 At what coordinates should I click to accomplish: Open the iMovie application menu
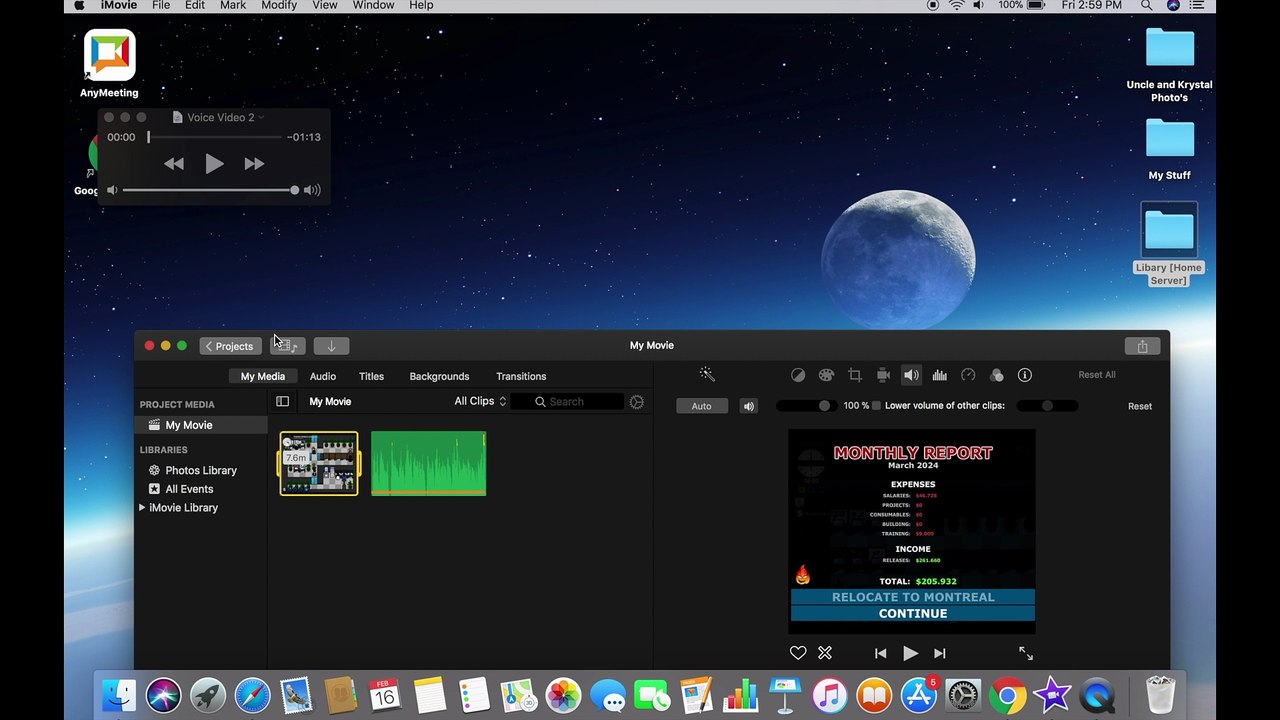tap(119, 6)
